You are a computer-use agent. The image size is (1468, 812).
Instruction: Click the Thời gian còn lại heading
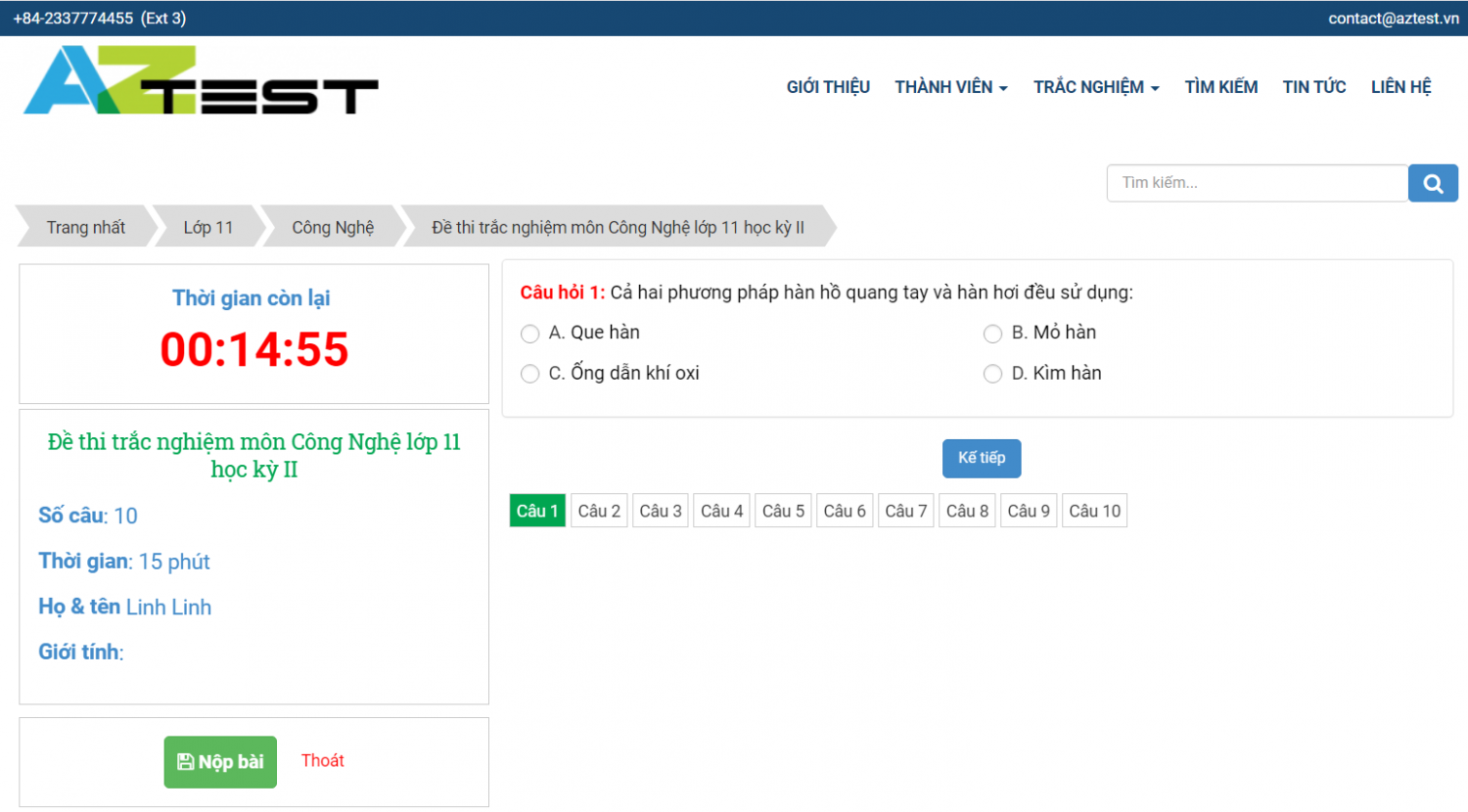point(252,298)
